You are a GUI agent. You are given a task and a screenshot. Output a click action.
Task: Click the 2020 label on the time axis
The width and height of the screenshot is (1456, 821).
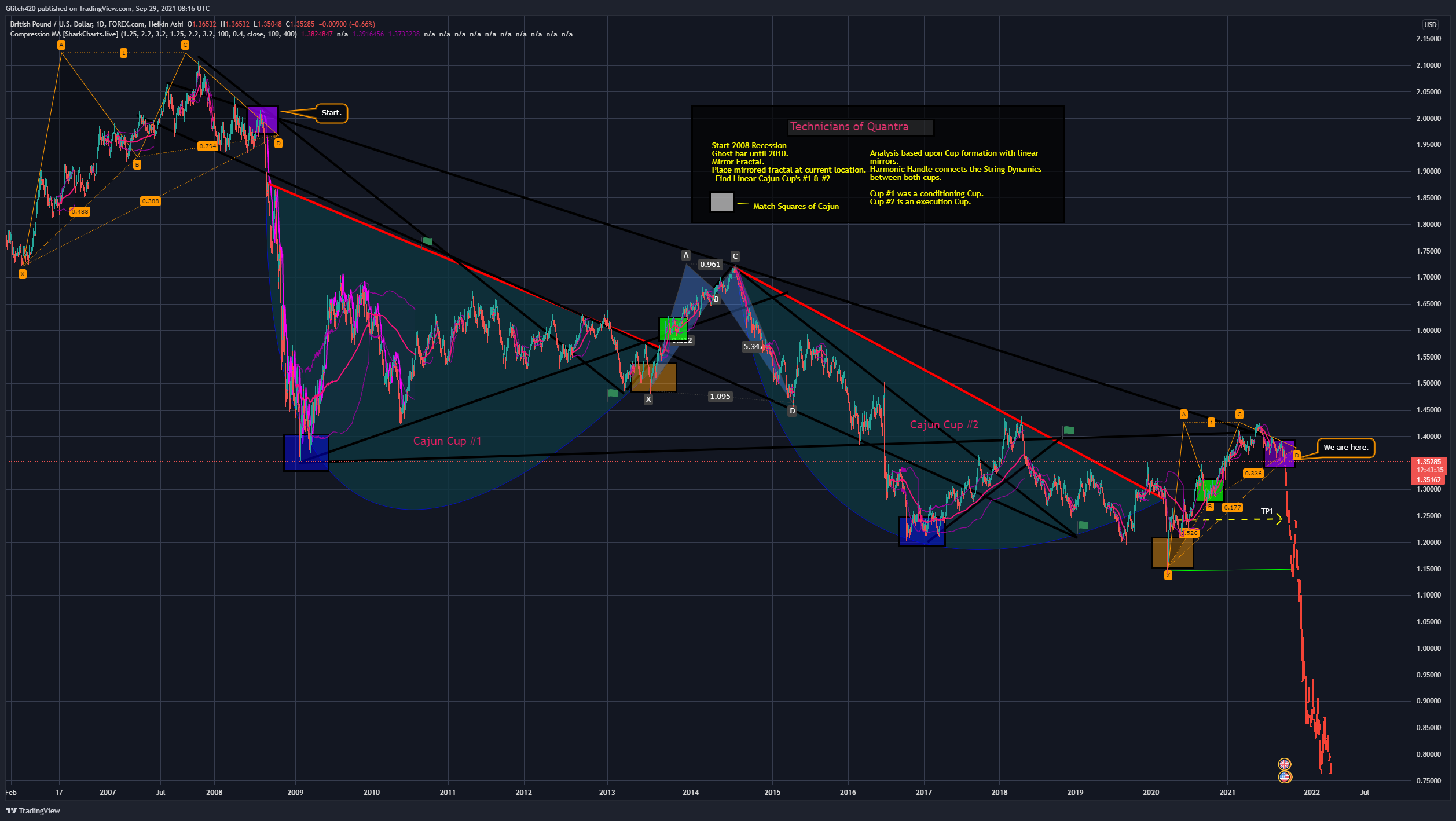point(1151,793)
